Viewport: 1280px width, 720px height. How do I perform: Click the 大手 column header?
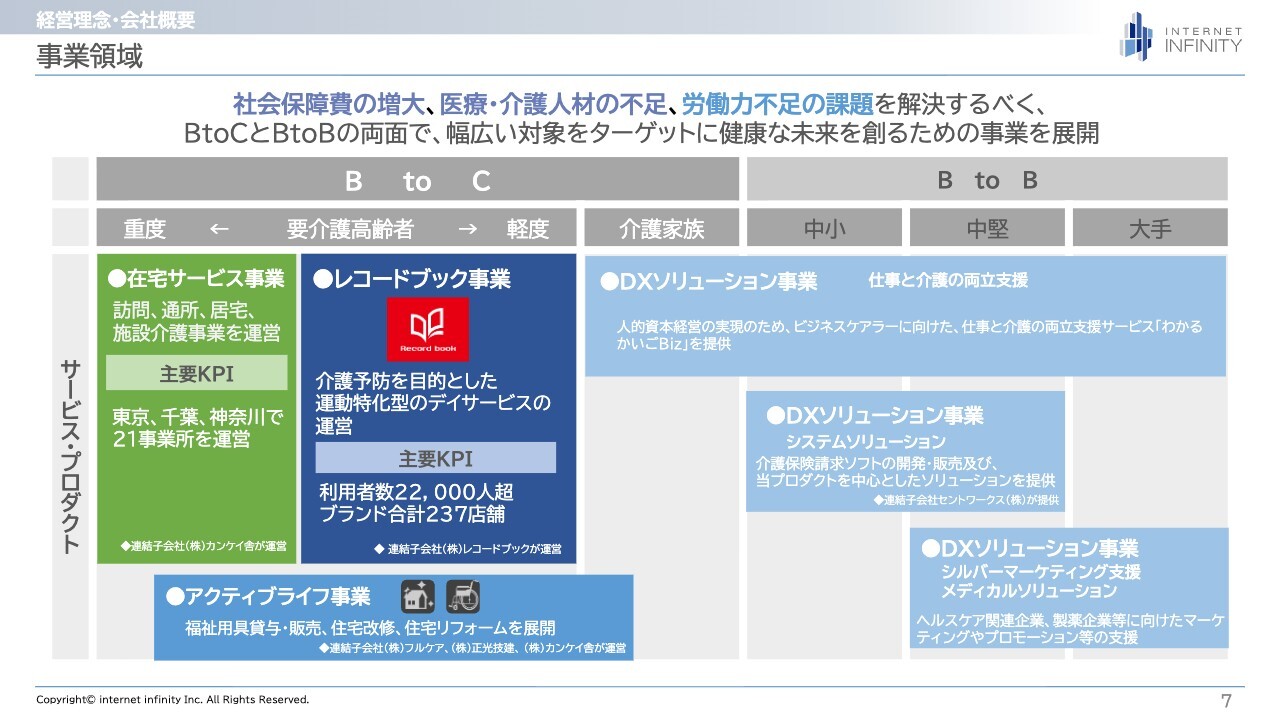click(x=1149, y=229)
